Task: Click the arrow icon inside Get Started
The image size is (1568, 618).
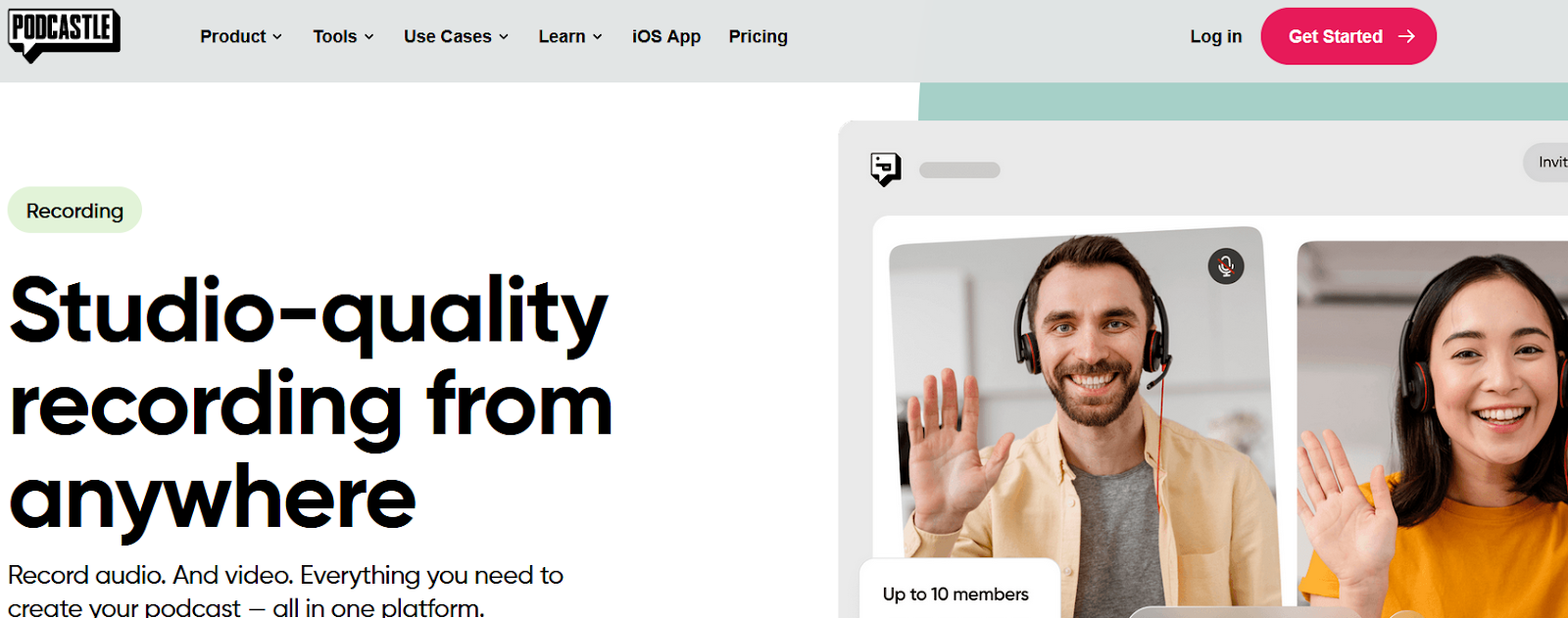Action: [x=1406, y=36]
